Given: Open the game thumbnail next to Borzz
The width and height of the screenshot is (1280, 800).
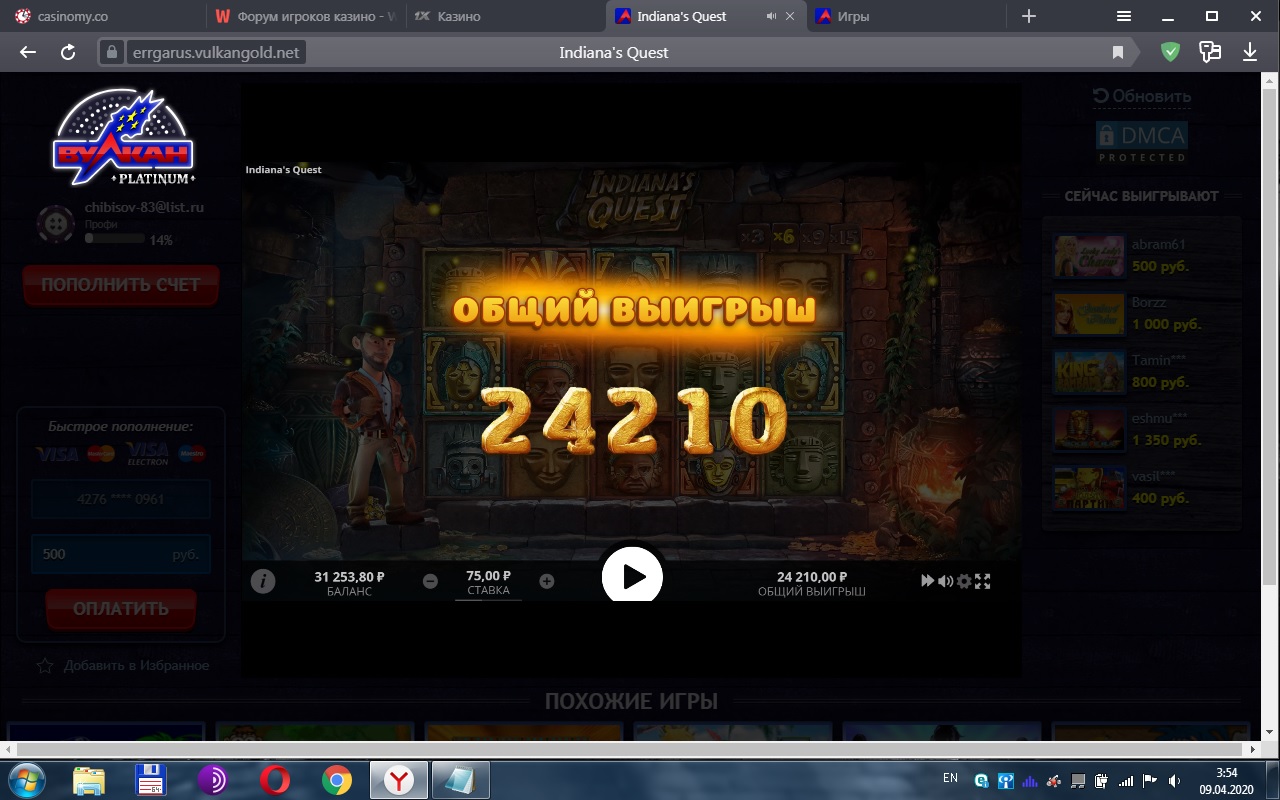Looking at the screenshot, I should coord(1089,314).
